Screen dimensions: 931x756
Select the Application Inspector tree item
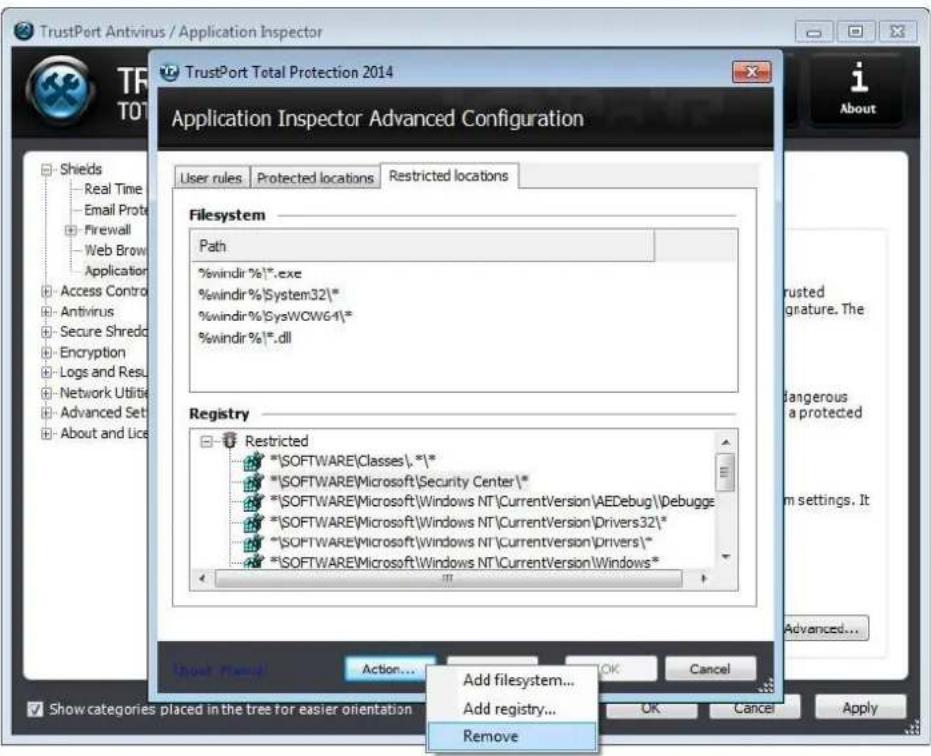click(x=116, y=271)
